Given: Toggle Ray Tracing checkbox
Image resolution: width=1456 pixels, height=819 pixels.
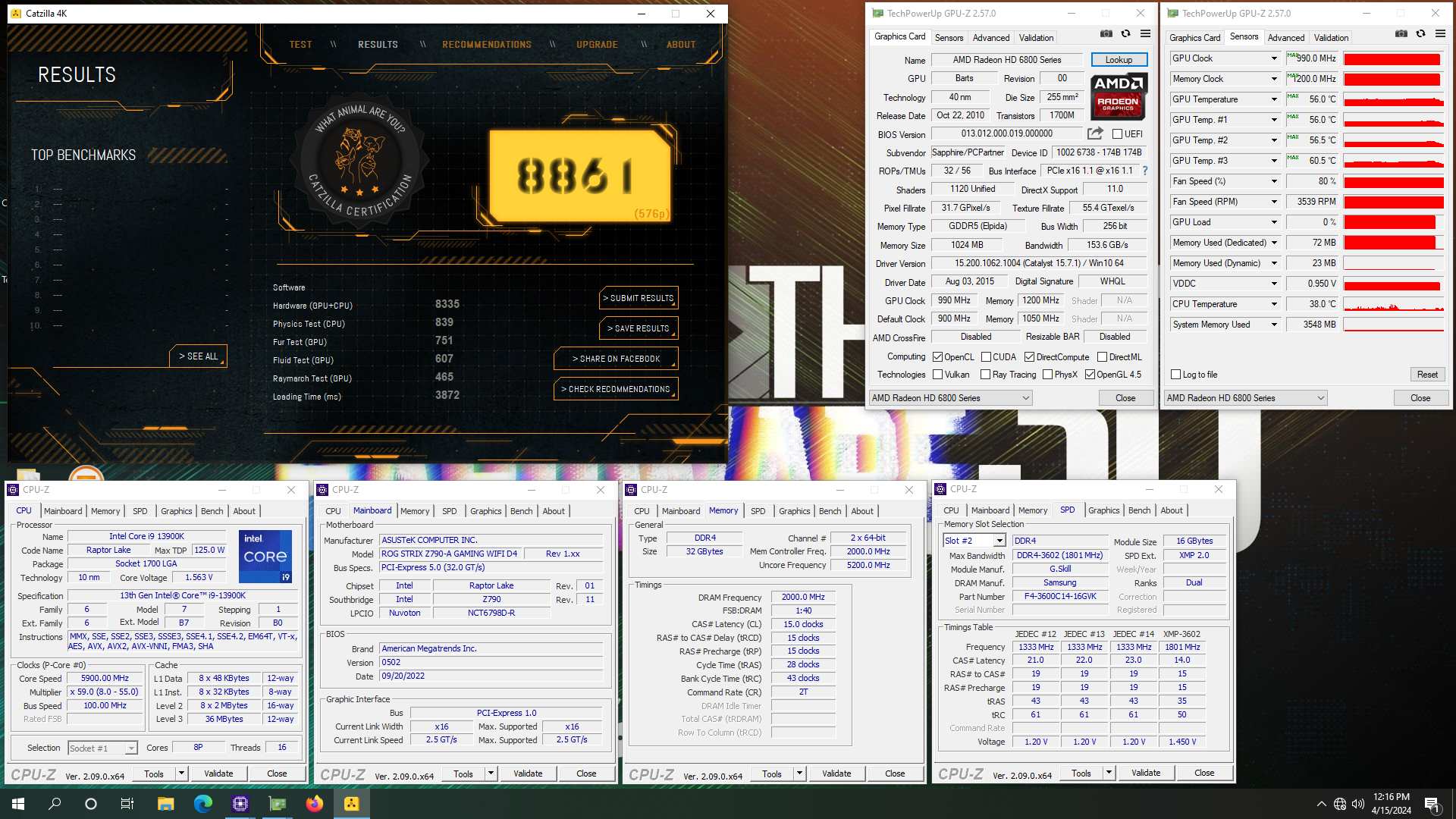Looking at the screenshot, I should [986, 375].
